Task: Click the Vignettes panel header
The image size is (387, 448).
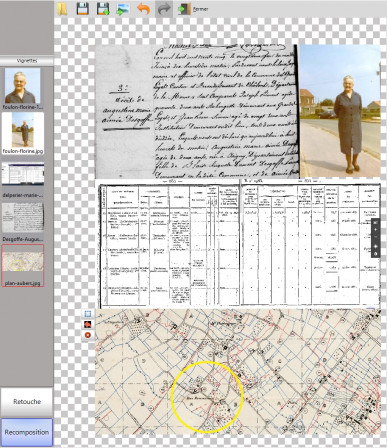Action: (x=27, y=61)
